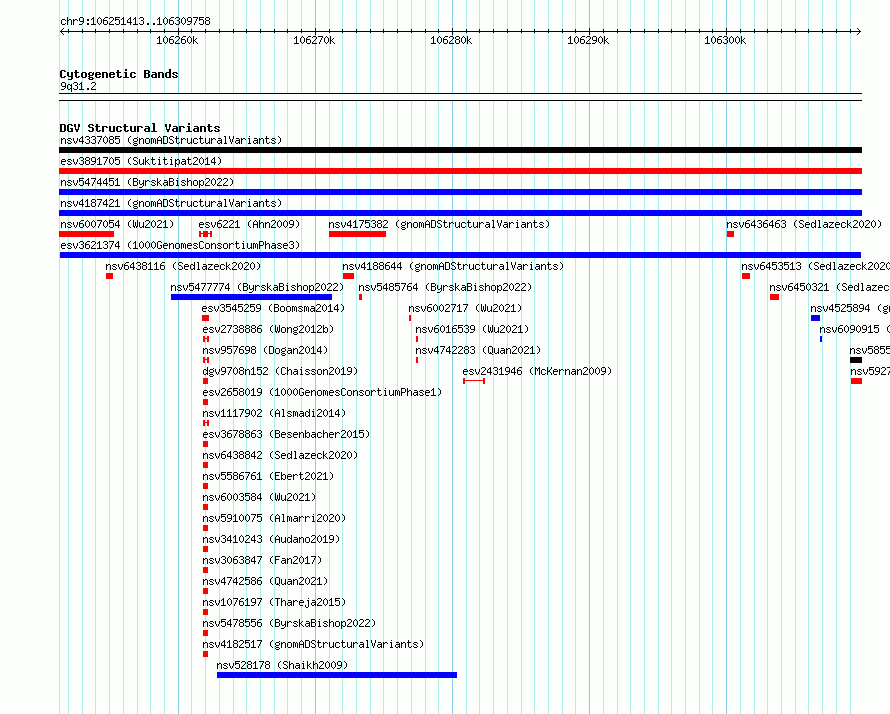Open nsv4742283 (Quan2021) label
890x714 pixels.
click(478, 350)
